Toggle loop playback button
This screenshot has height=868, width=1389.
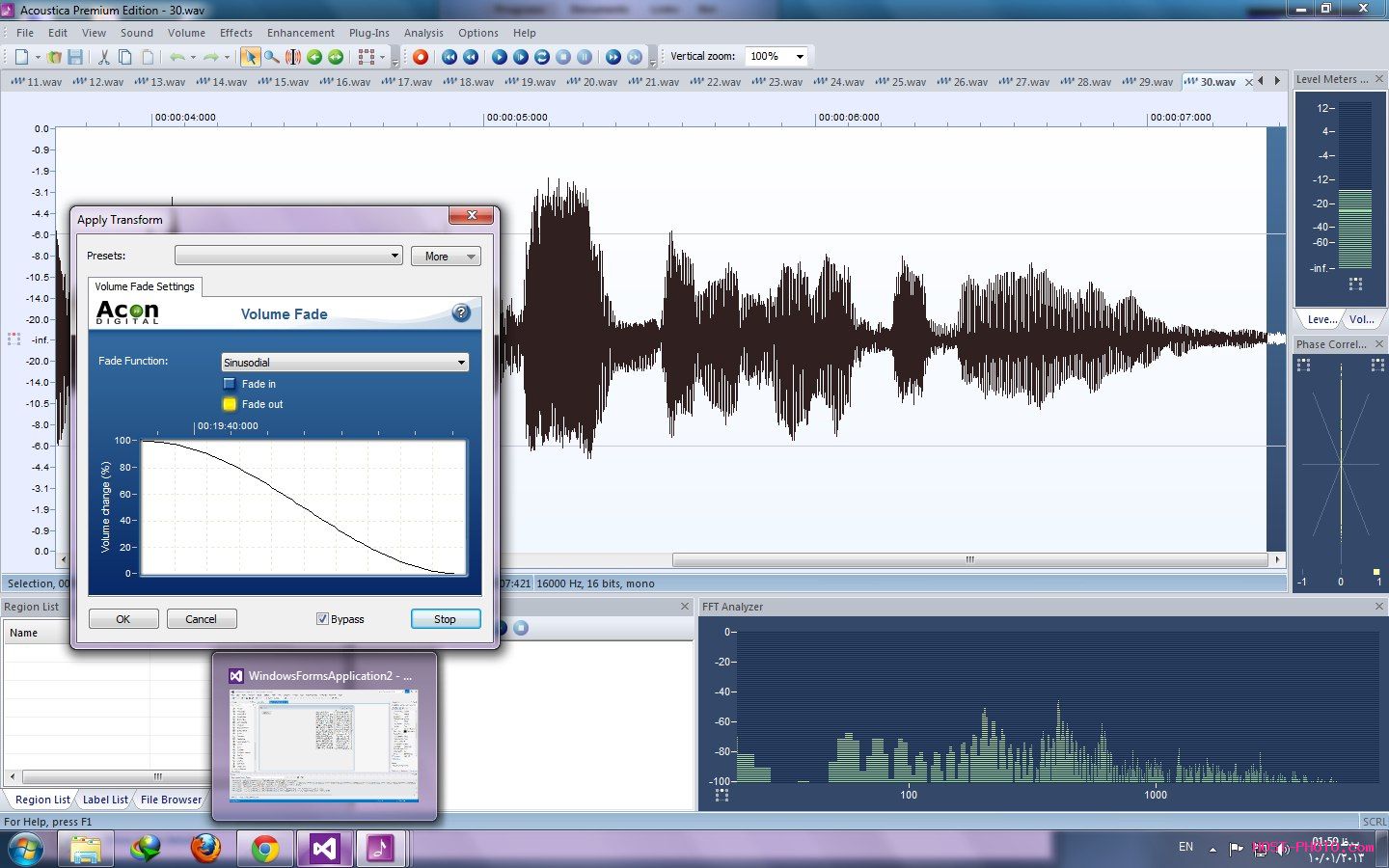coord(542,57)
